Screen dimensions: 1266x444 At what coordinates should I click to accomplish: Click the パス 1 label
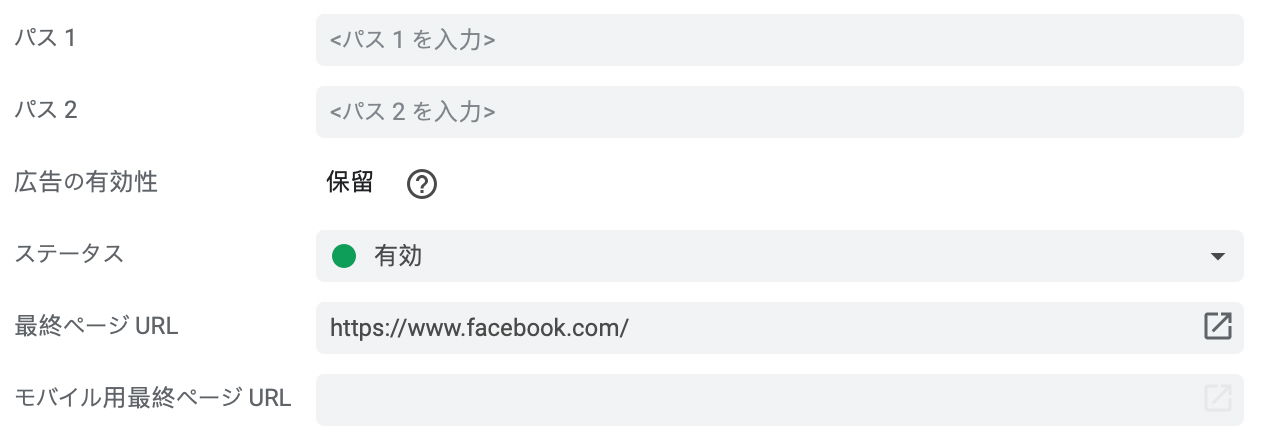point(45,39)
